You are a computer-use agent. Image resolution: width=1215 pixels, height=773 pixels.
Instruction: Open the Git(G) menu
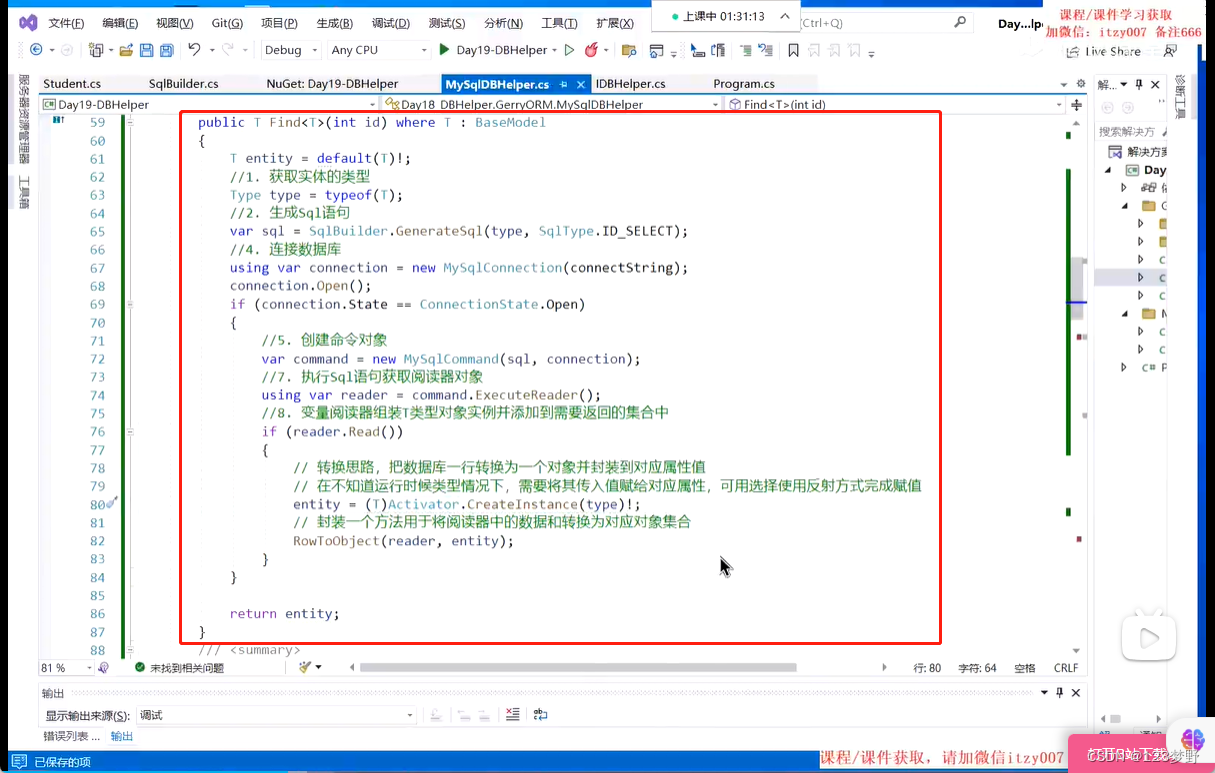click(227, 23)
